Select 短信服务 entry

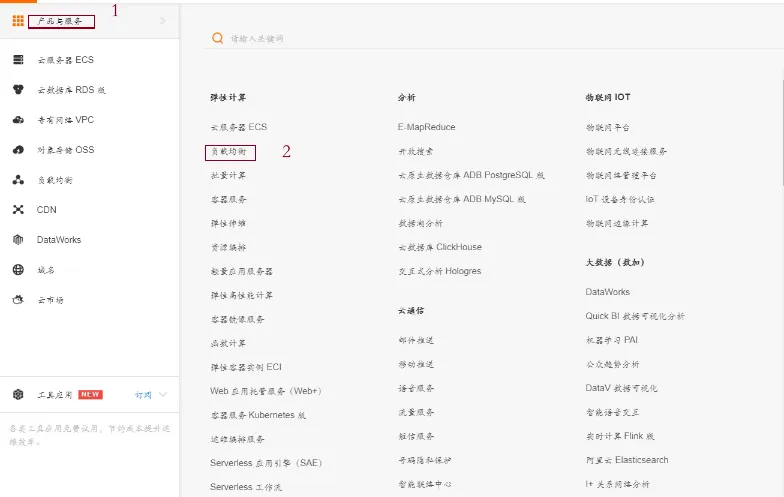coord(416,436)
